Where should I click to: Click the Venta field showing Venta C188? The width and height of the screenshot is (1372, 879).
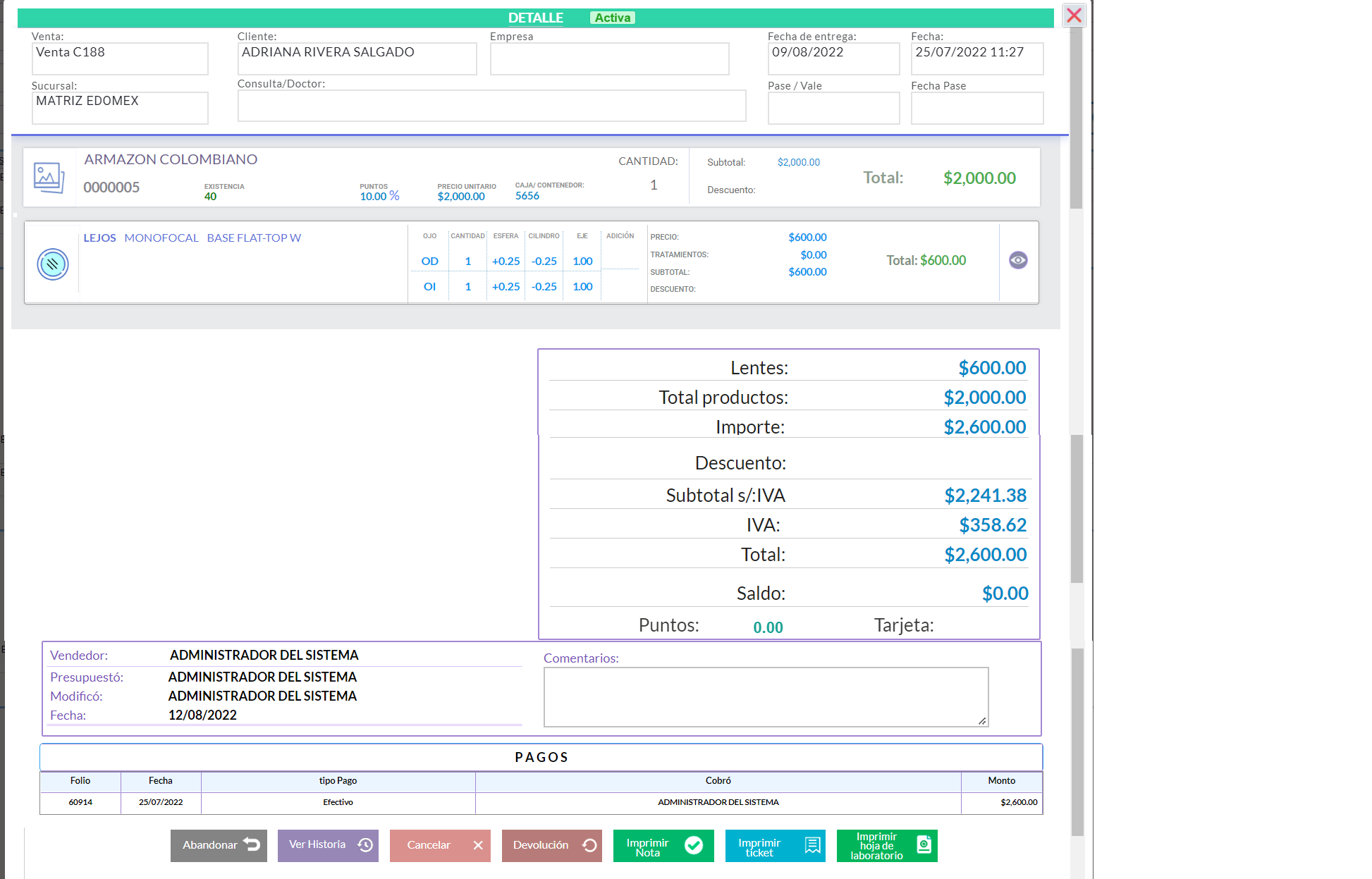[120, 59]
